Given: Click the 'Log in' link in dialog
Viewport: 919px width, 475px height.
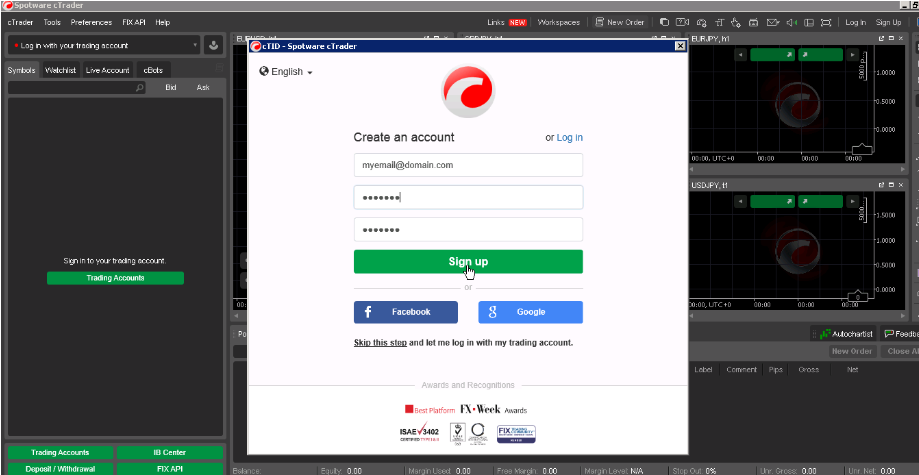Looking at the screenshot, I should (x=570, y=138).
